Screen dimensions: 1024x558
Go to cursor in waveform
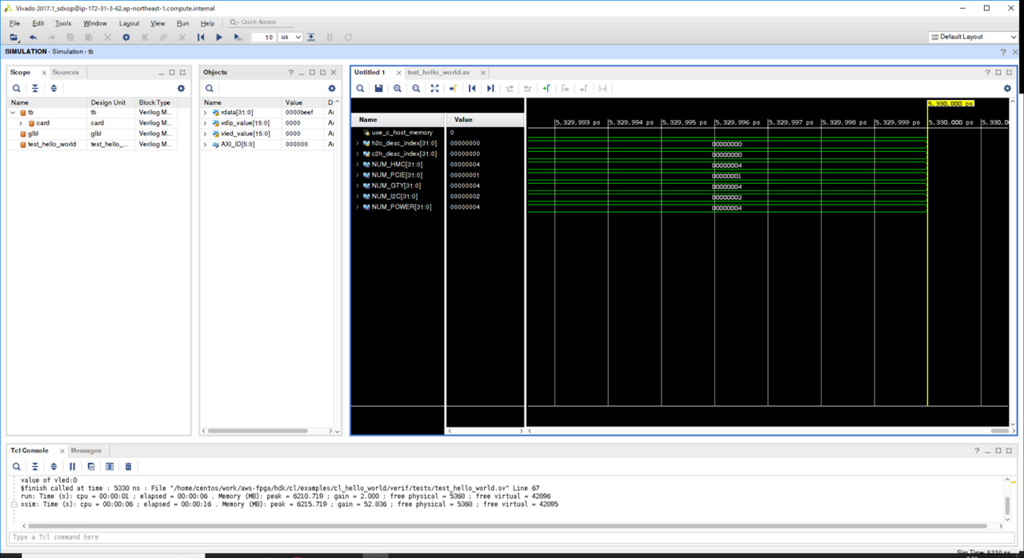pos(453,88)
